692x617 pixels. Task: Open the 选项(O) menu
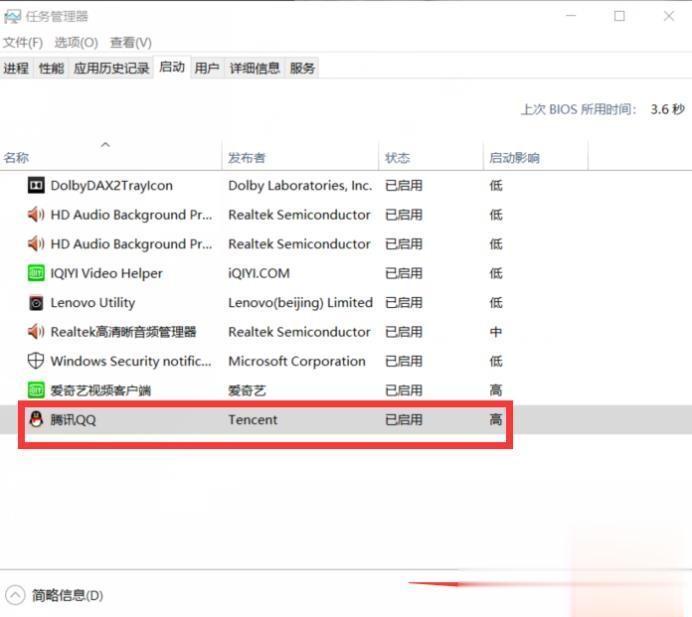[76, 42]
